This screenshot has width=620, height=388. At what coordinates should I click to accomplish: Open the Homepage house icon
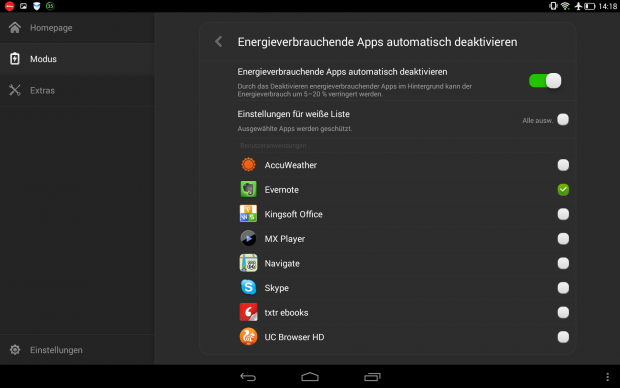[x=15, y=28]
